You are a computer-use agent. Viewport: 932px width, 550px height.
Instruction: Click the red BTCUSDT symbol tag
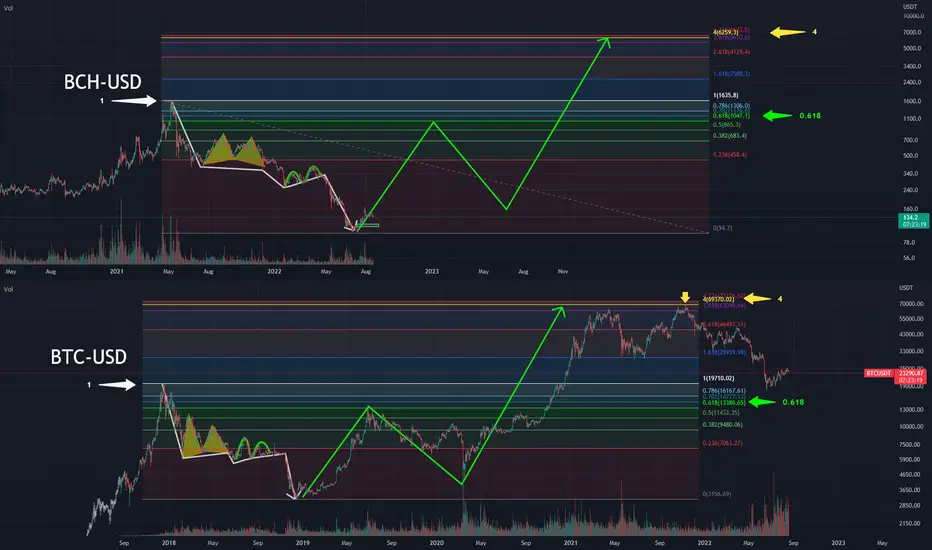point(879,373)
